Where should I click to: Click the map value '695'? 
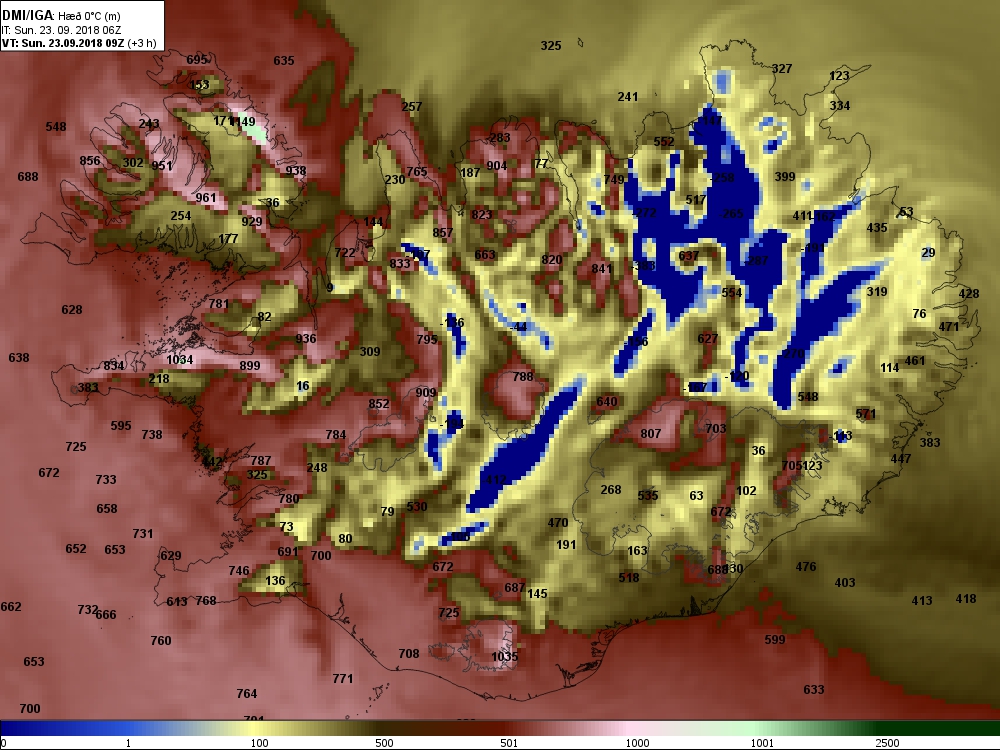(196, 59)
